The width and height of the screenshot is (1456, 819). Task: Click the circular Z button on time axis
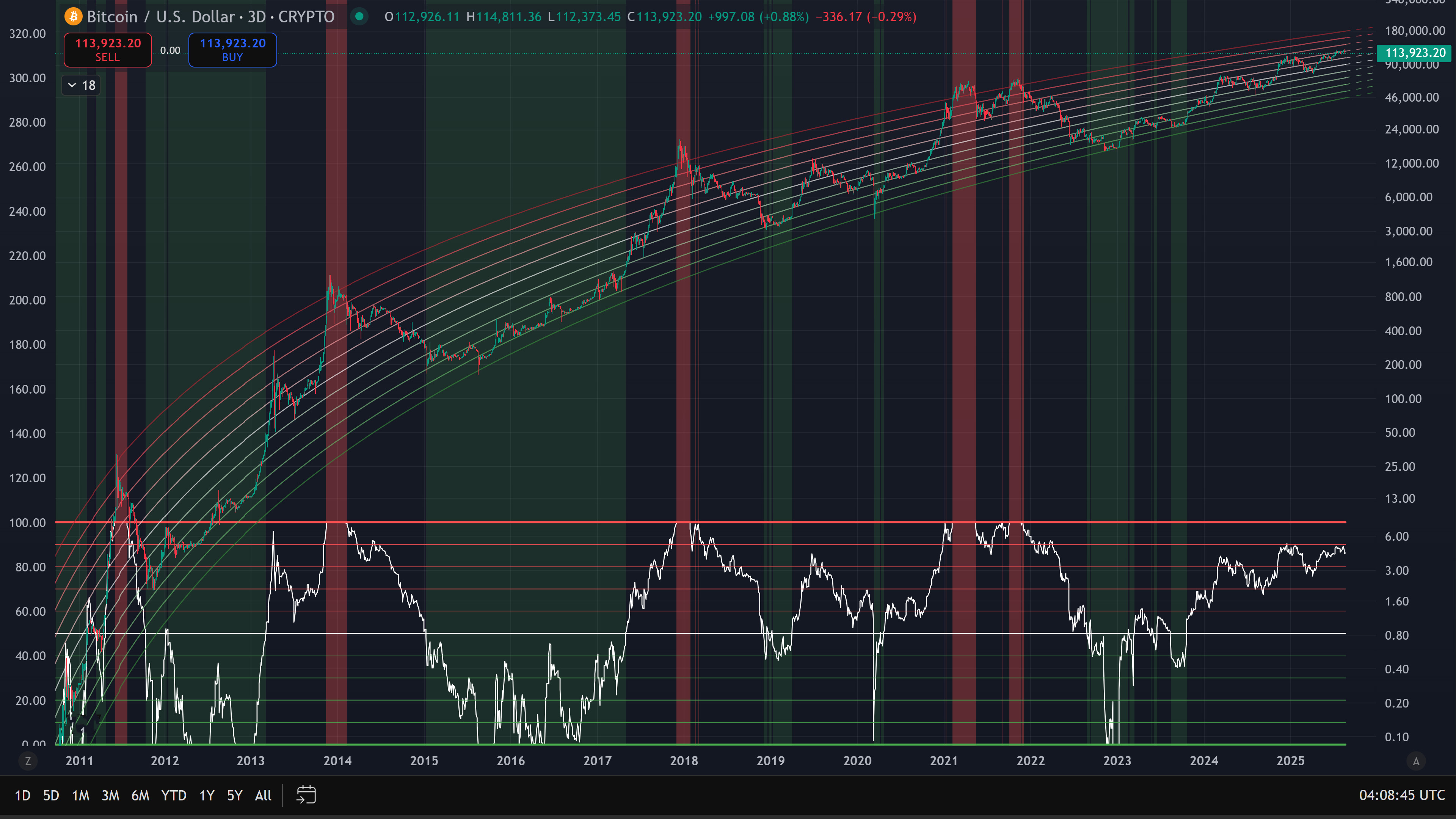coord(28,761)
